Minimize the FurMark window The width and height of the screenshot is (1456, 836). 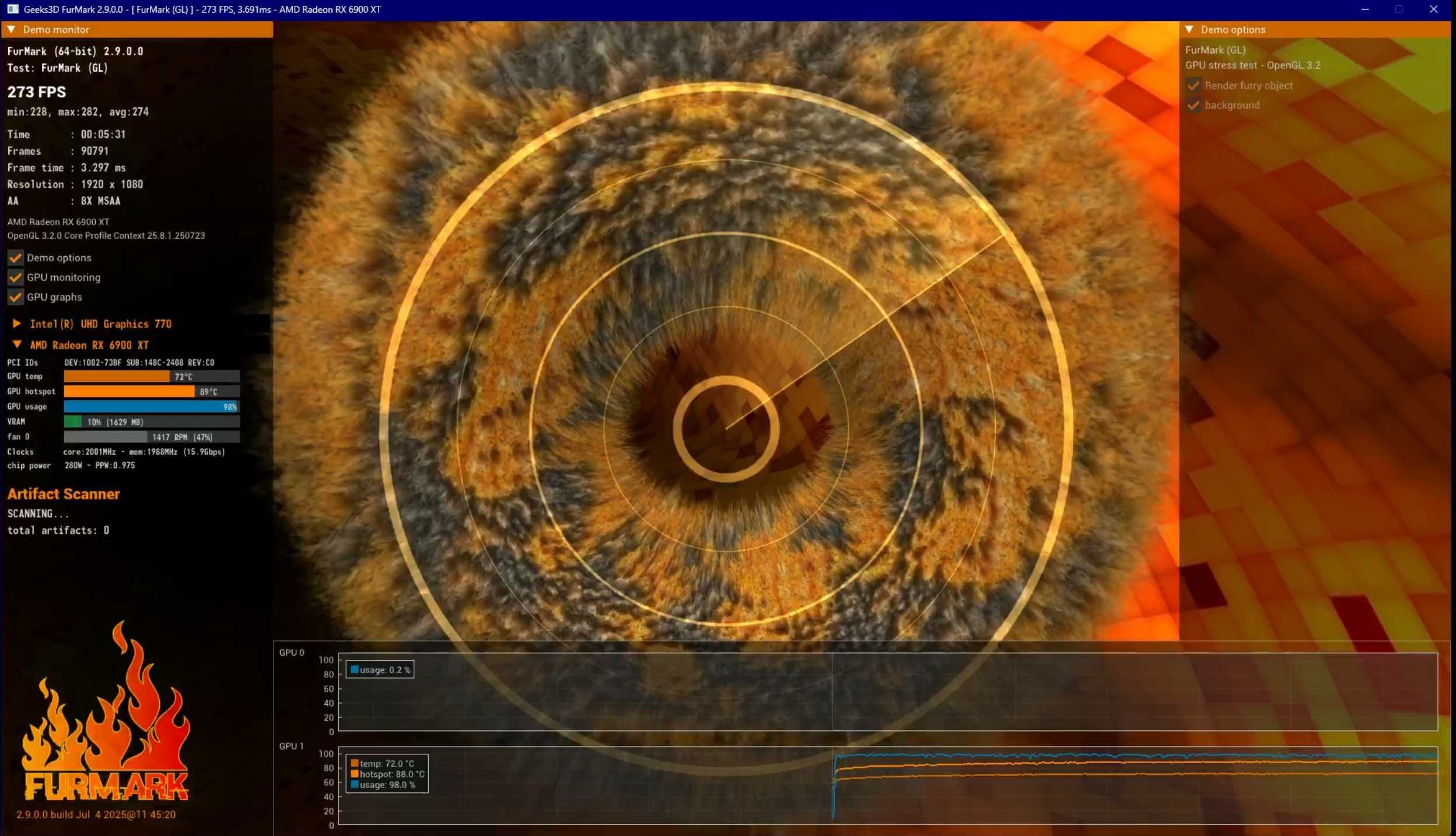[1365, 9]
